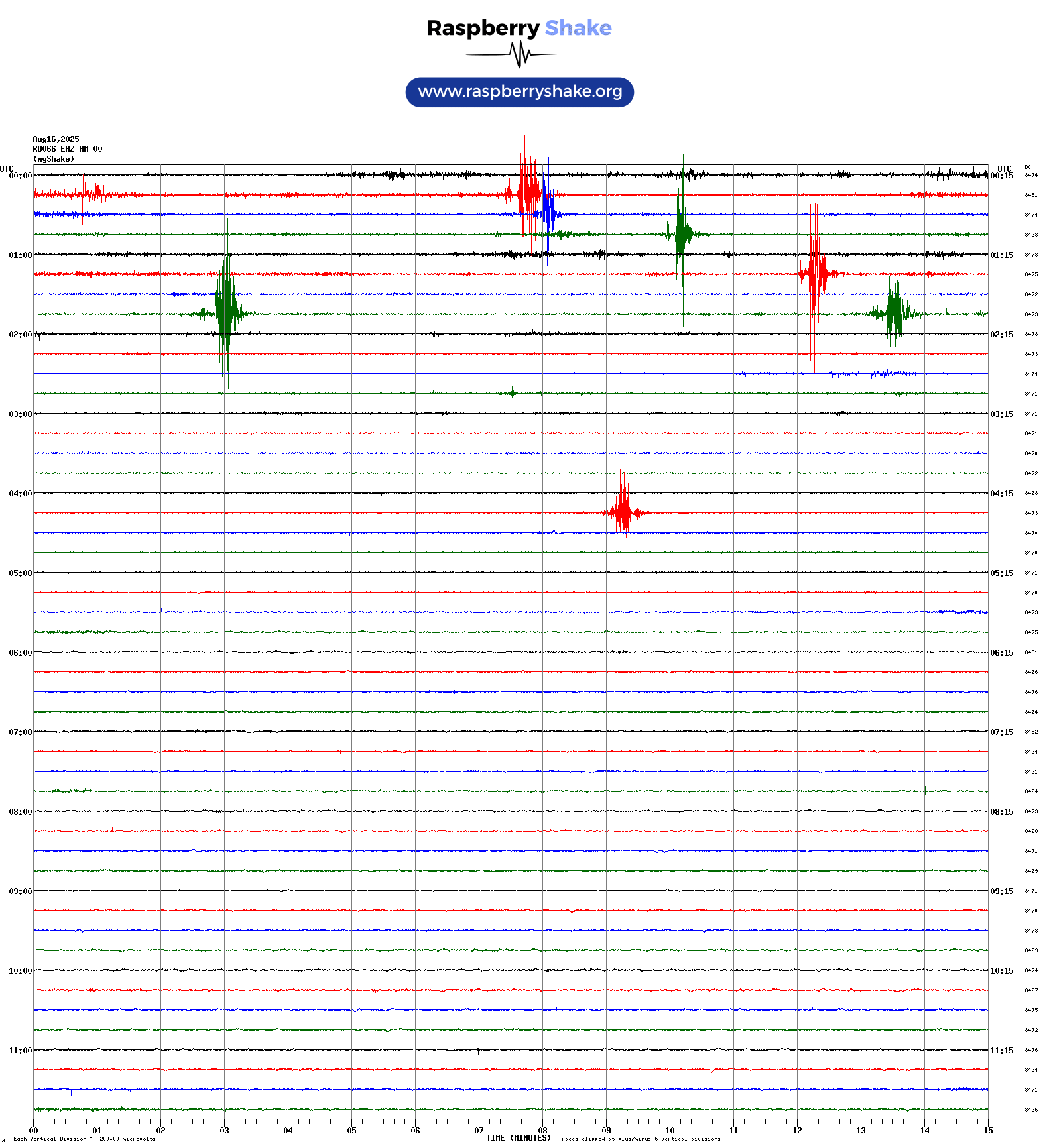The width and height of the screenshot is (1041, 1148).
Task: Click the green event burst near minute 3
Action: (x=226, y=313)
